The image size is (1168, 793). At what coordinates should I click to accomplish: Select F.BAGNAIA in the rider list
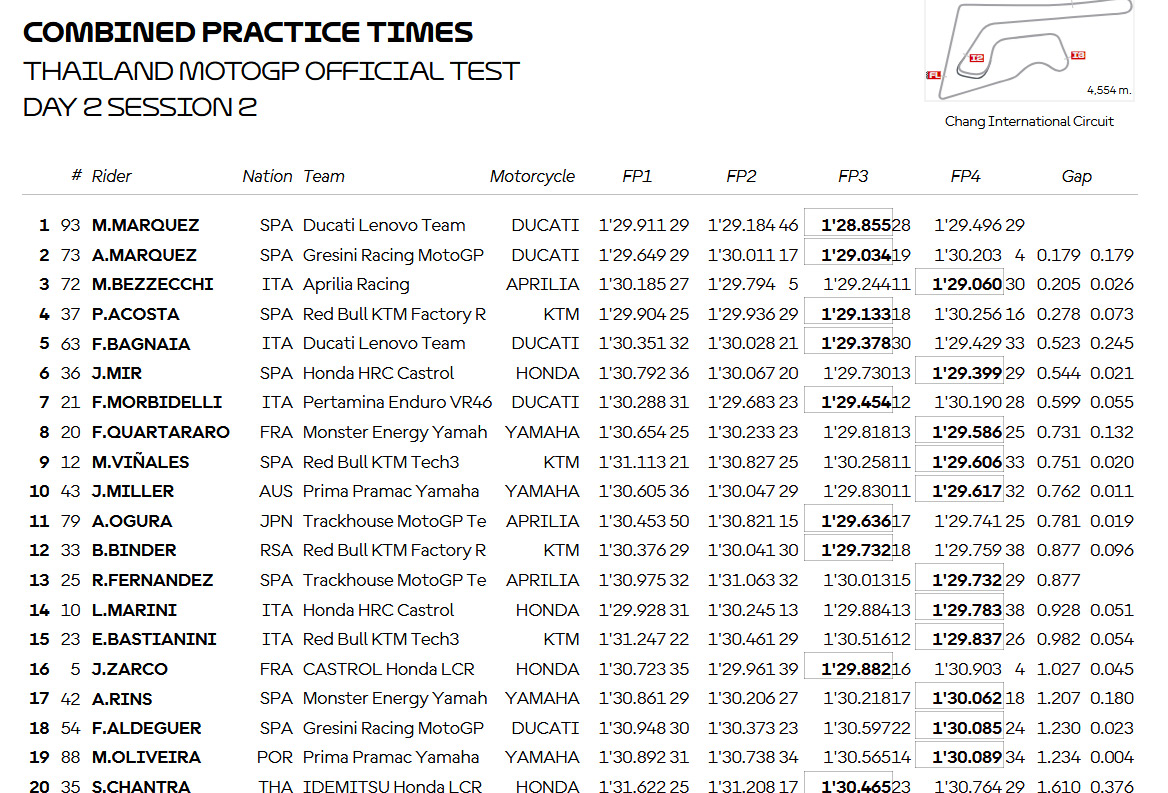(141, 344)
